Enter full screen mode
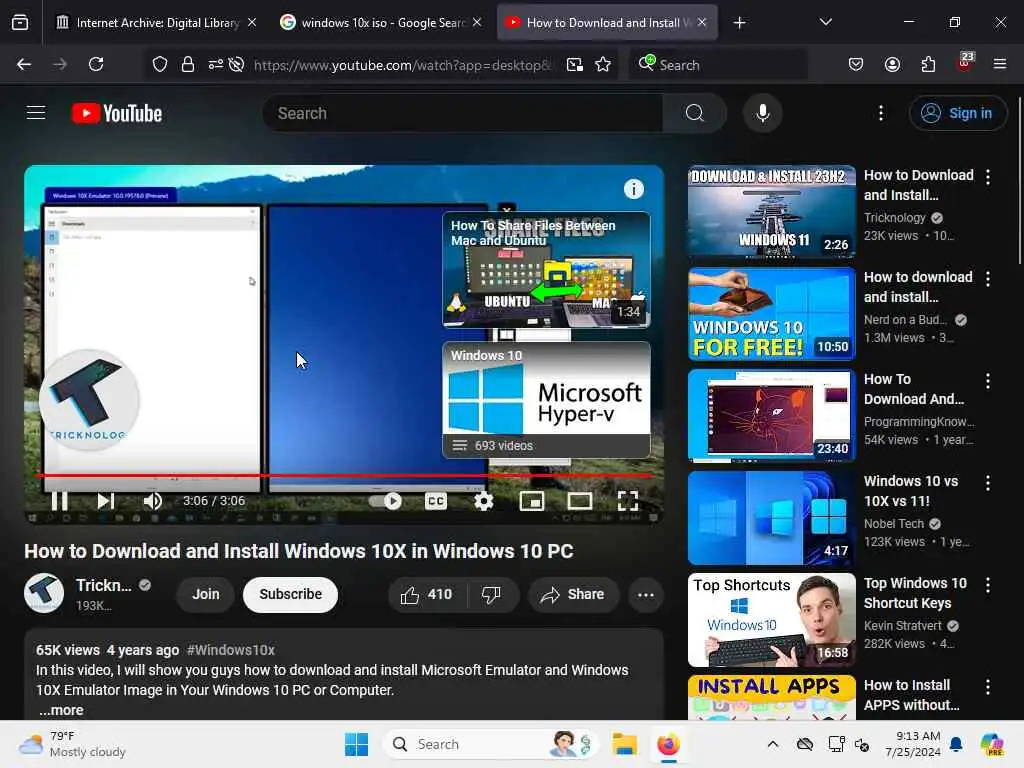 [628, 501]
